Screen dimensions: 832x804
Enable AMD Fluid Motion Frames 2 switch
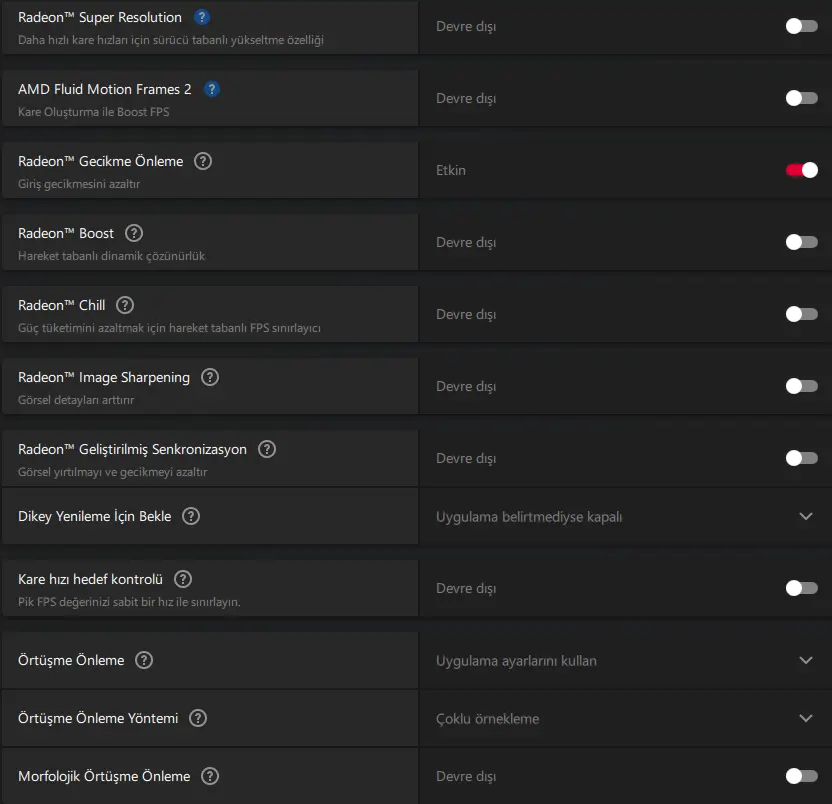pyautogui.click(x=801, y=98)
